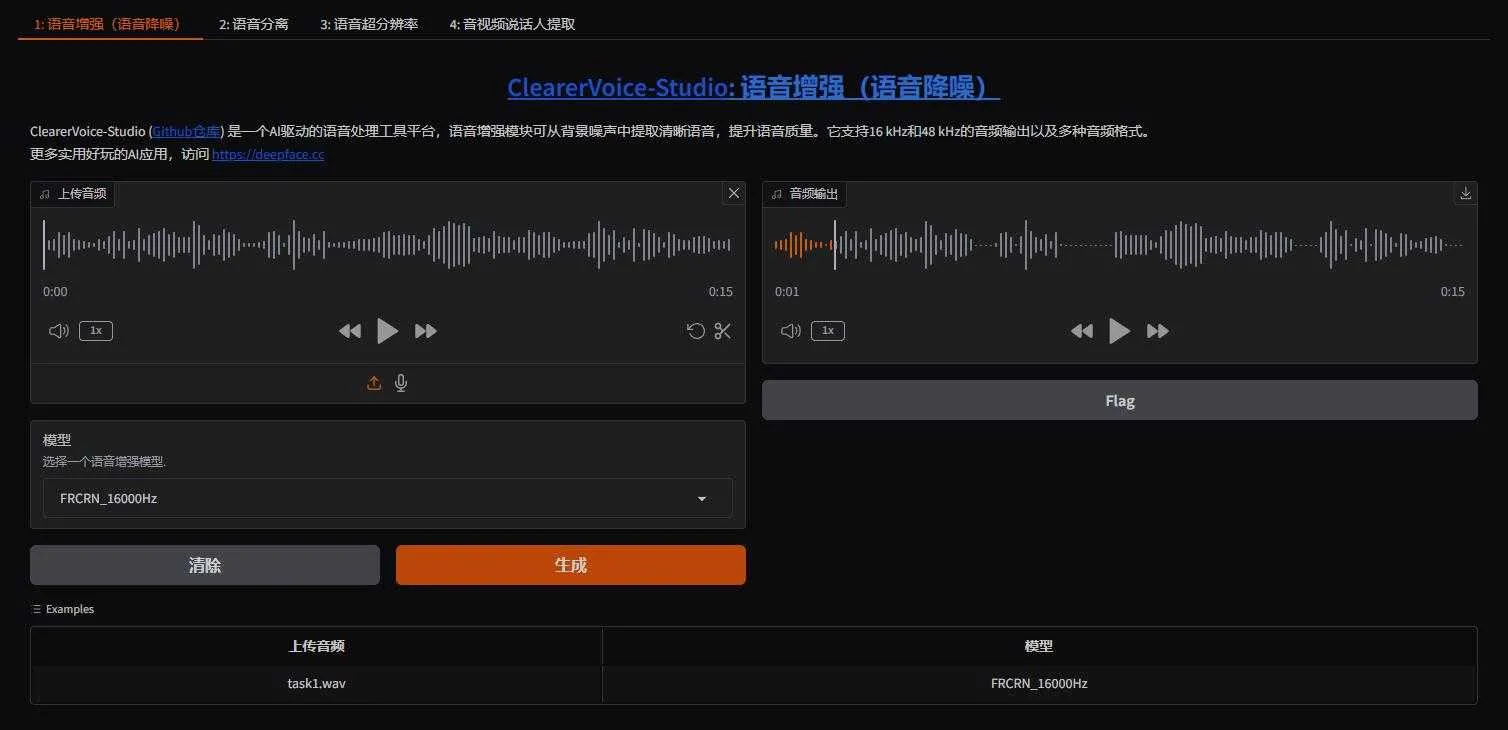
Task: Play the output audio
Action: (1119, 331)
